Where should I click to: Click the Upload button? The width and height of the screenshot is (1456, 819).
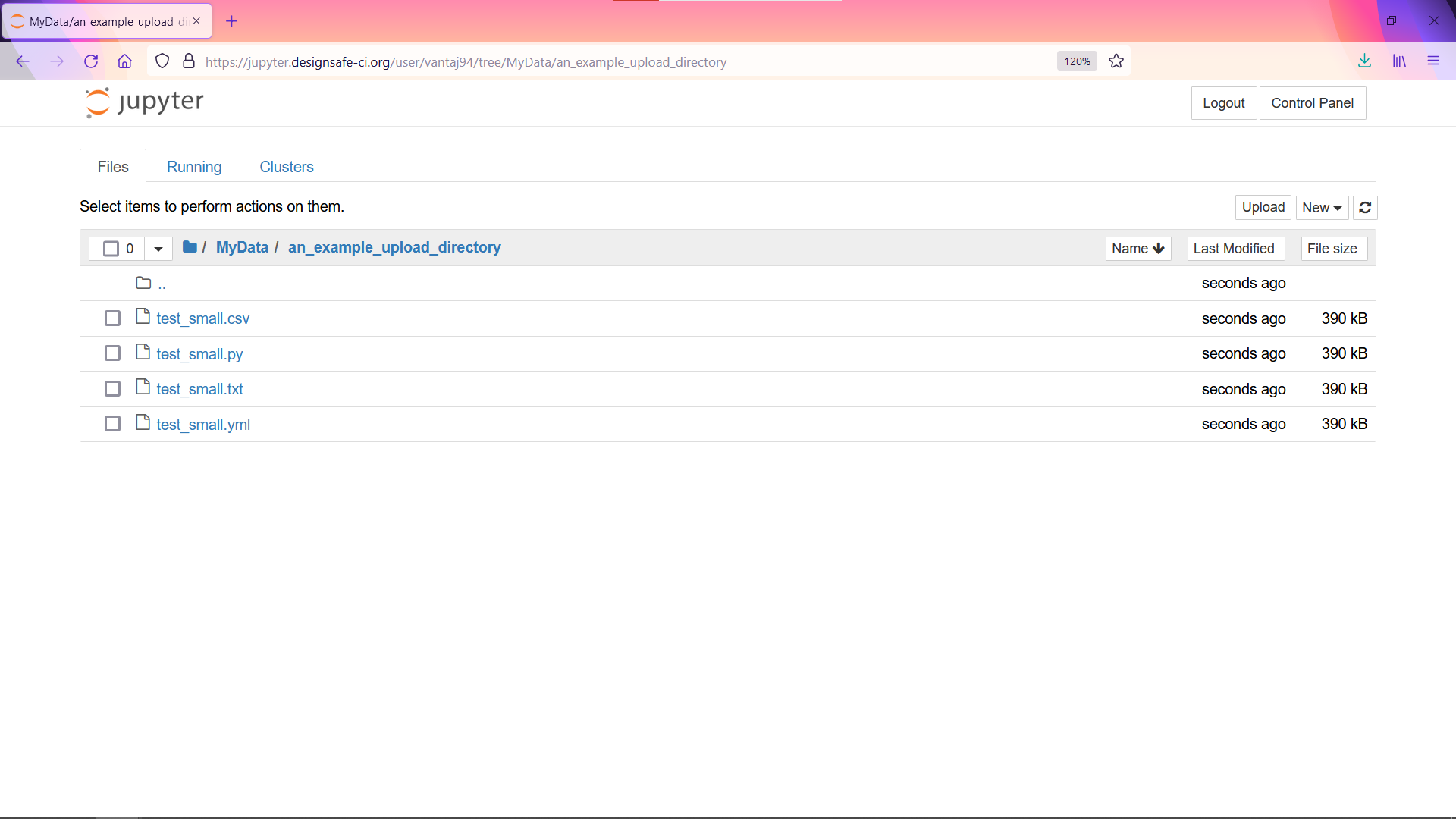(1263, 207)
